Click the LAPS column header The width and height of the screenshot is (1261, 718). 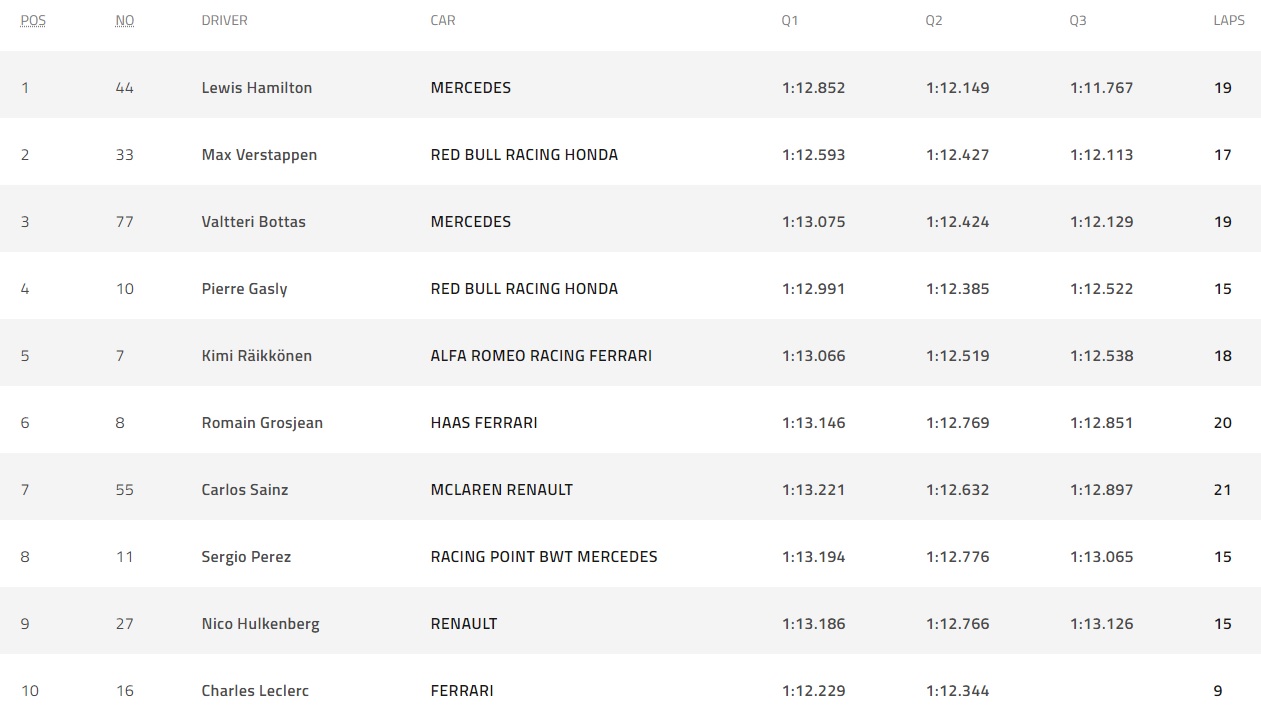pos(1229,20)
